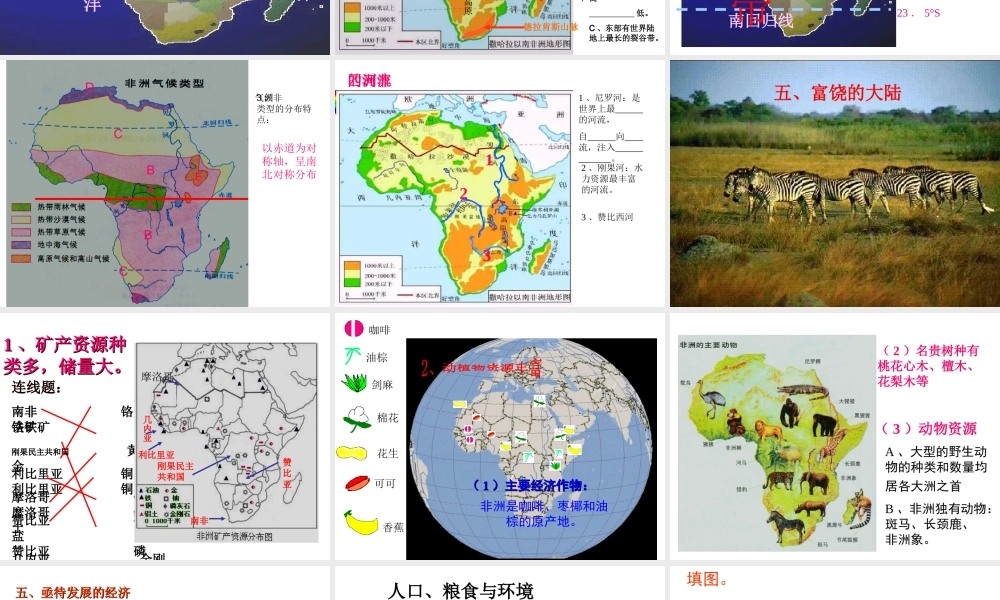This screenshot has height=600, width=1000.
Task: Open the rivers slide with numbered rivers
Action: point(499,183)
